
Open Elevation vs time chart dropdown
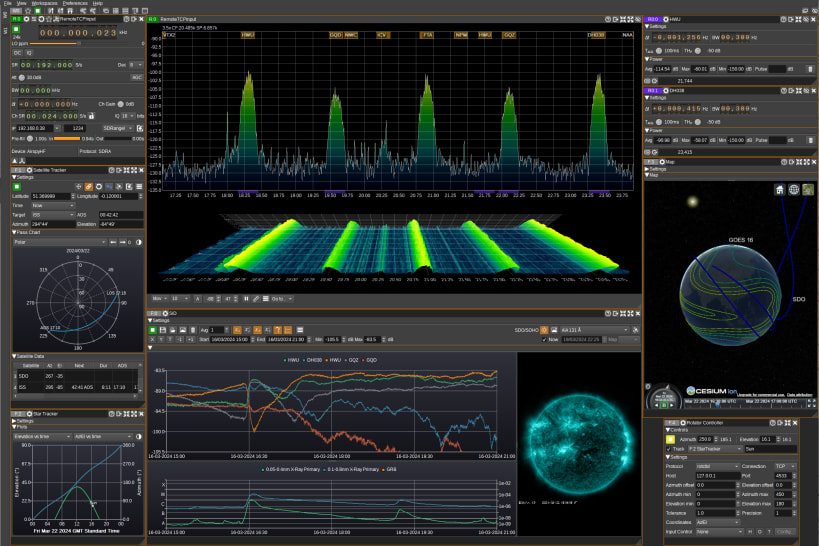pyautogui.click(x=42, y=436)
